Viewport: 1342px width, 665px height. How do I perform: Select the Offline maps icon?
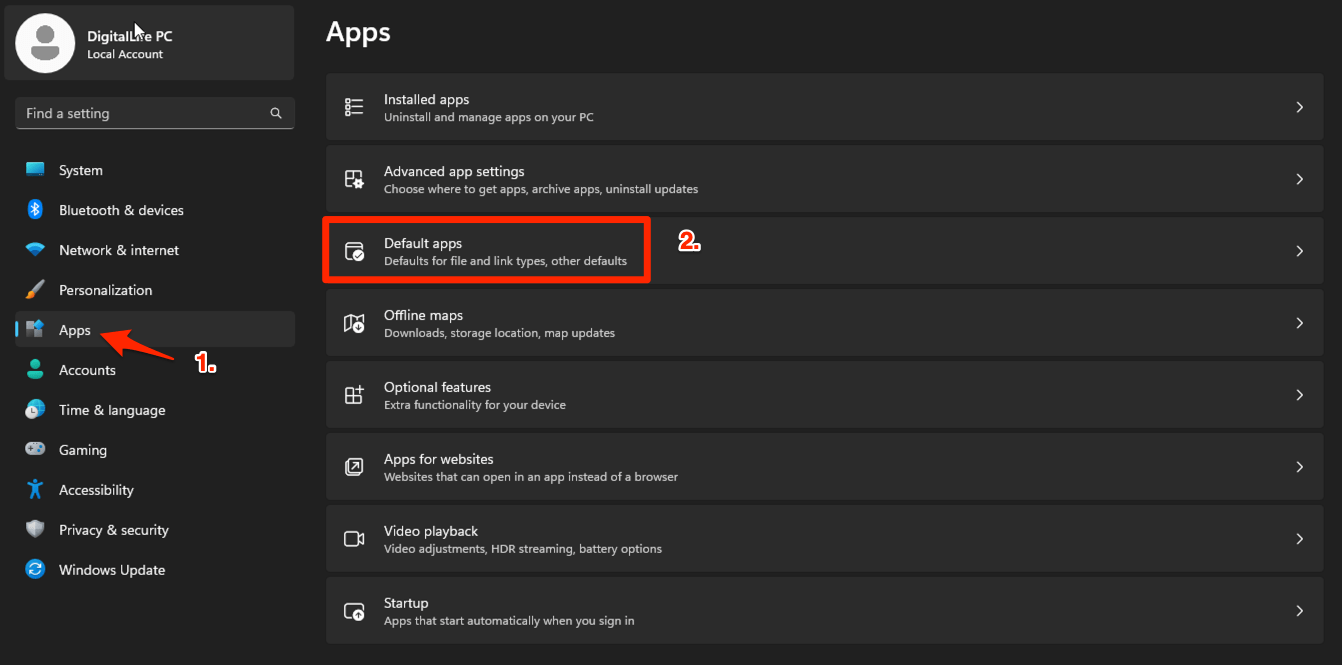(x=354, y=322)
